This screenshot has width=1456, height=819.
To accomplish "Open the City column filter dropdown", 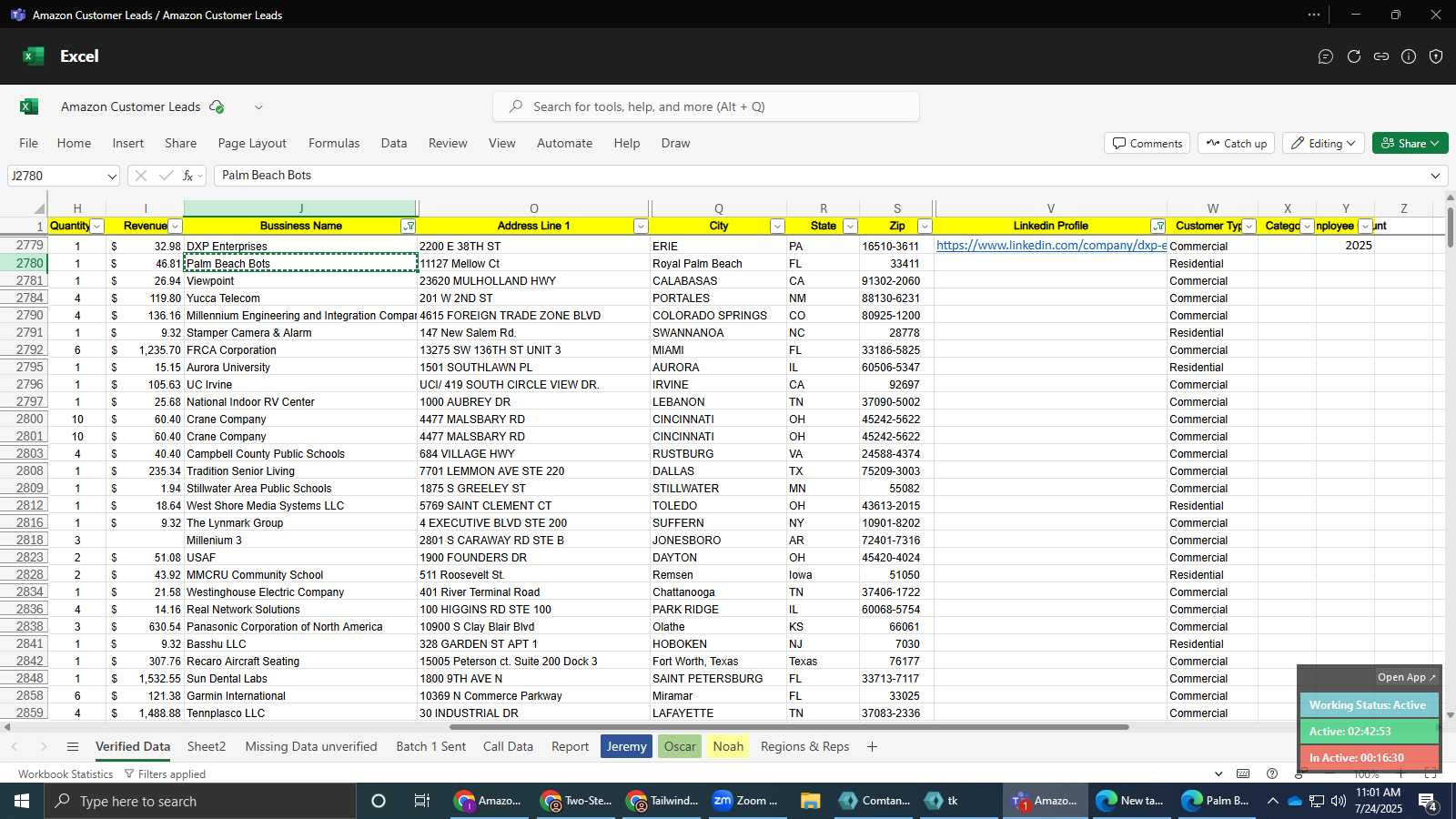I will pos(777,227).
